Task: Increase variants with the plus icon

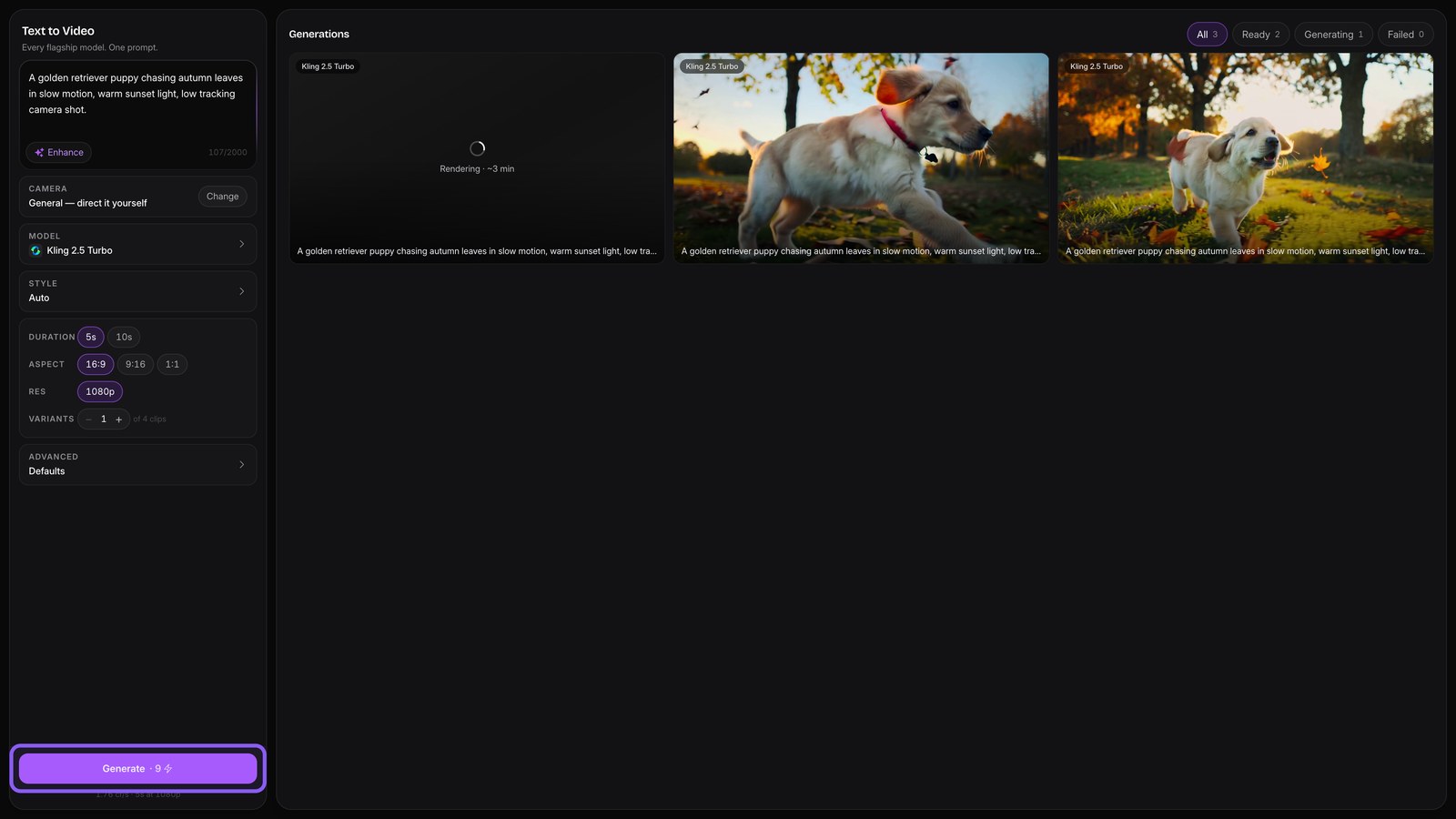Action: [119, 420]
